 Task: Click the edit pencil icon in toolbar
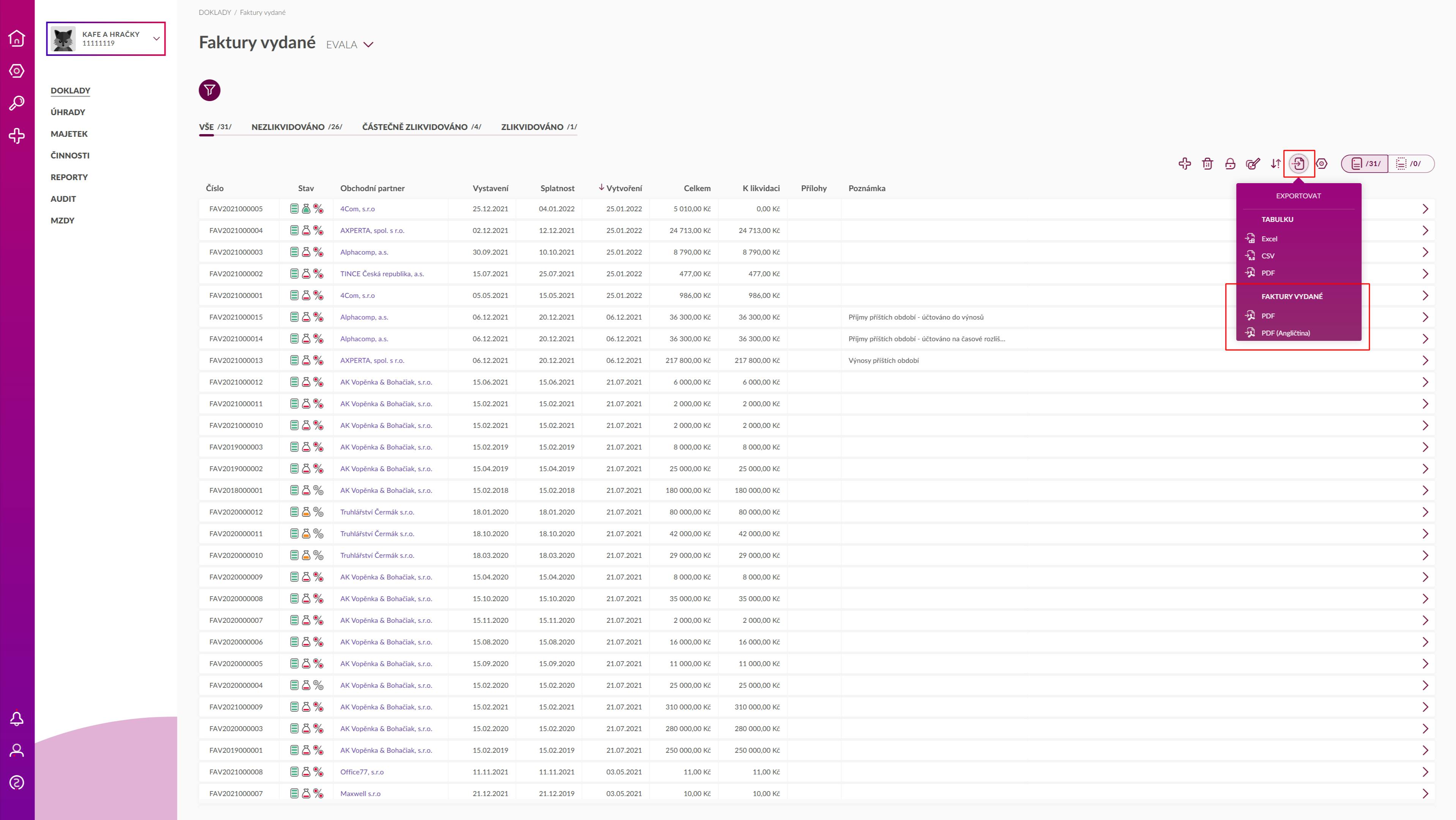click(1252, 163)
